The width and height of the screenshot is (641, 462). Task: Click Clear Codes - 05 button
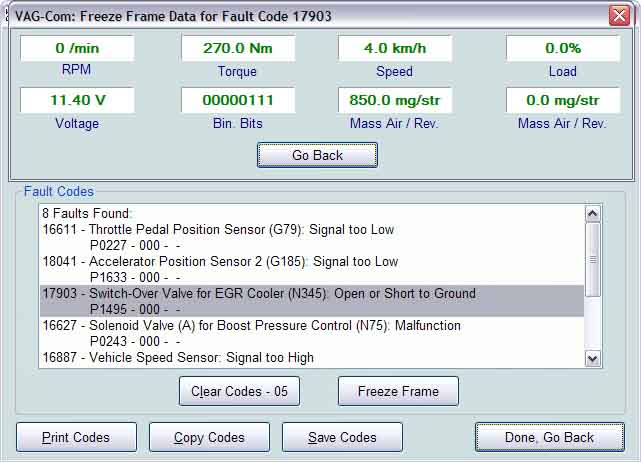tap(239, 391)
